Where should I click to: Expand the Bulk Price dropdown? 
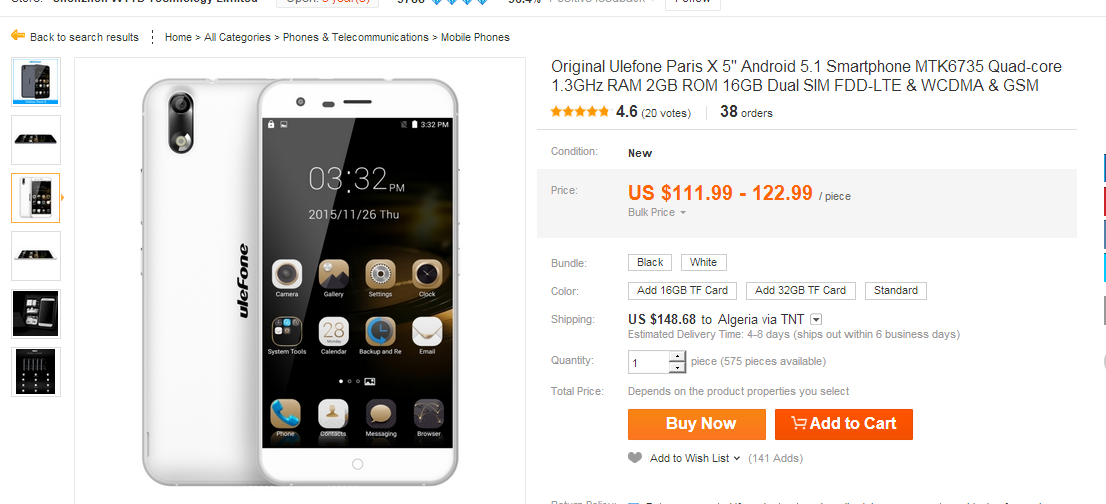coord(657,212)
